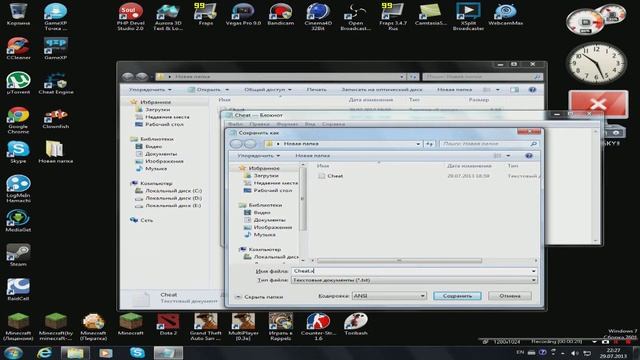
Task: Open the view options dropdown in Save As
Action: point(508,156)
